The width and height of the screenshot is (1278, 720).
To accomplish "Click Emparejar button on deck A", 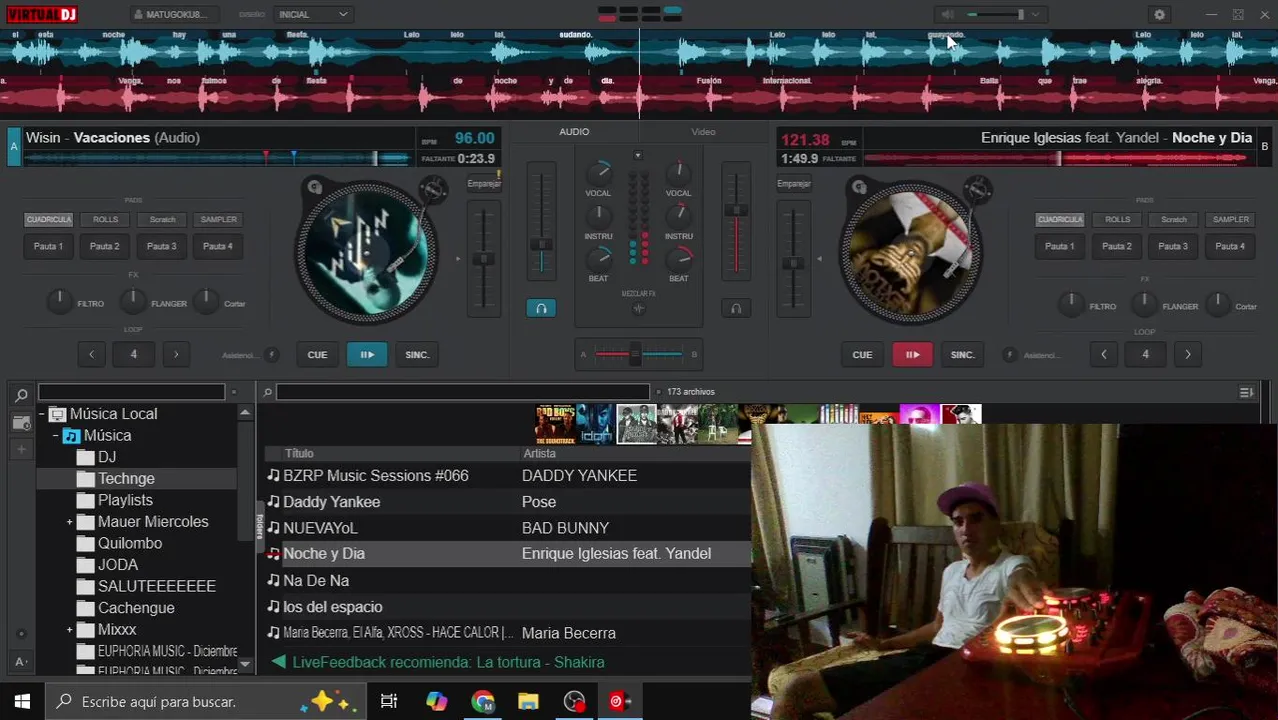I will 484,184.
